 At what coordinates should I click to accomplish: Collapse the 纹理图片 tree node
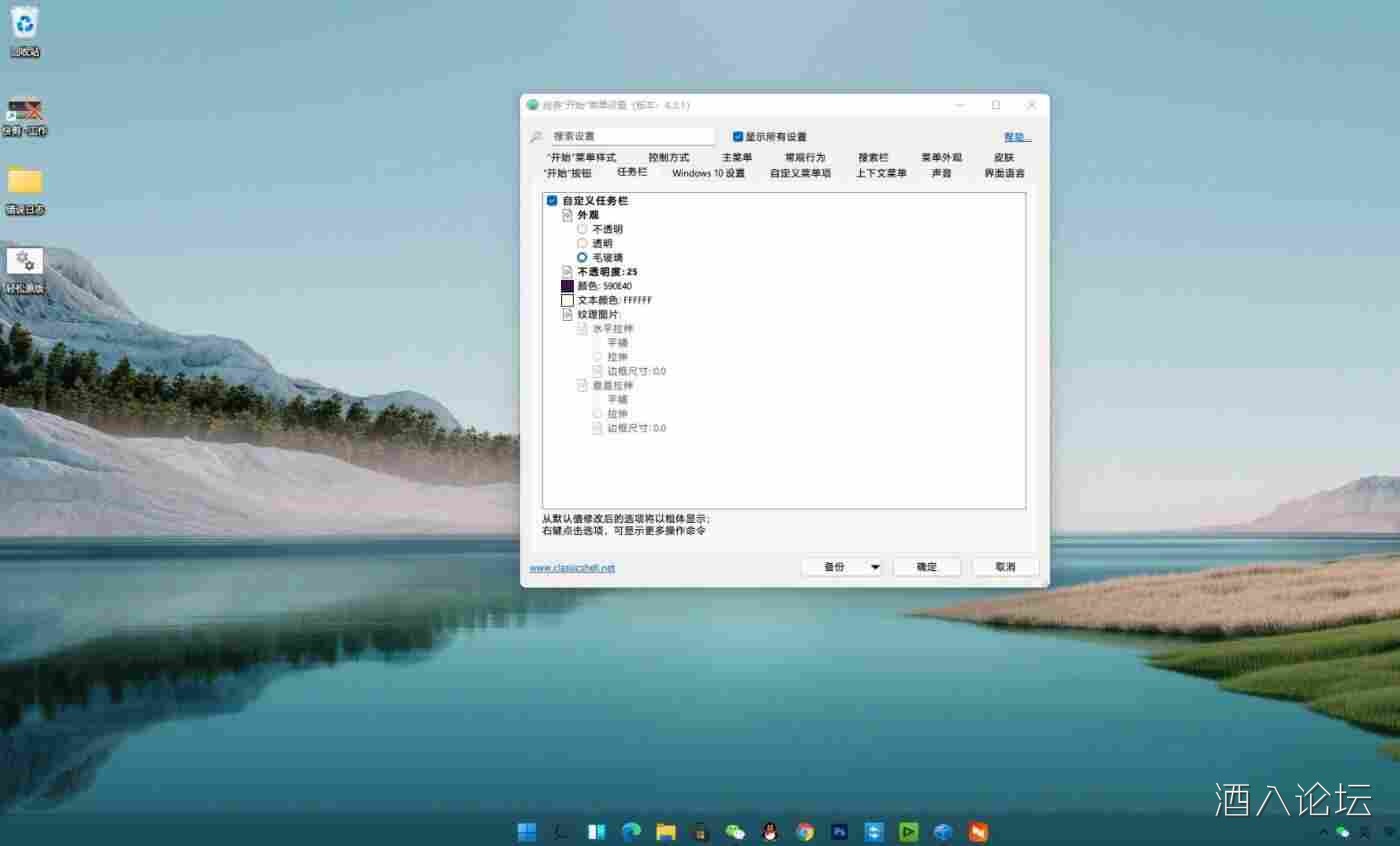point(568,314)
